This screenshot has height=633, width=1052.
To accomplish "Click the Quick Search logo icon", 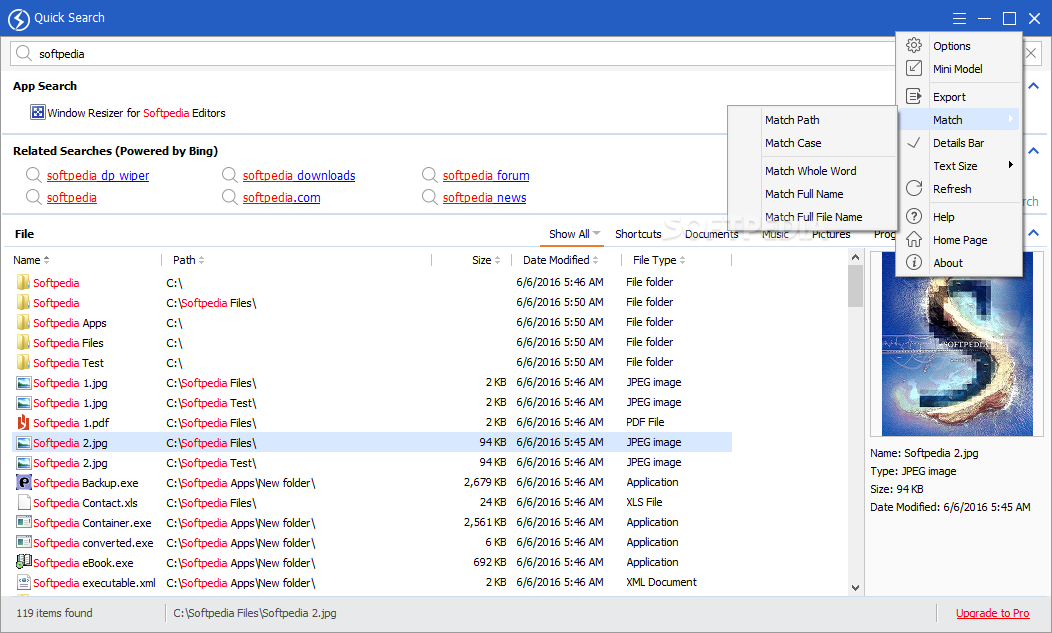I will (19, 19).
